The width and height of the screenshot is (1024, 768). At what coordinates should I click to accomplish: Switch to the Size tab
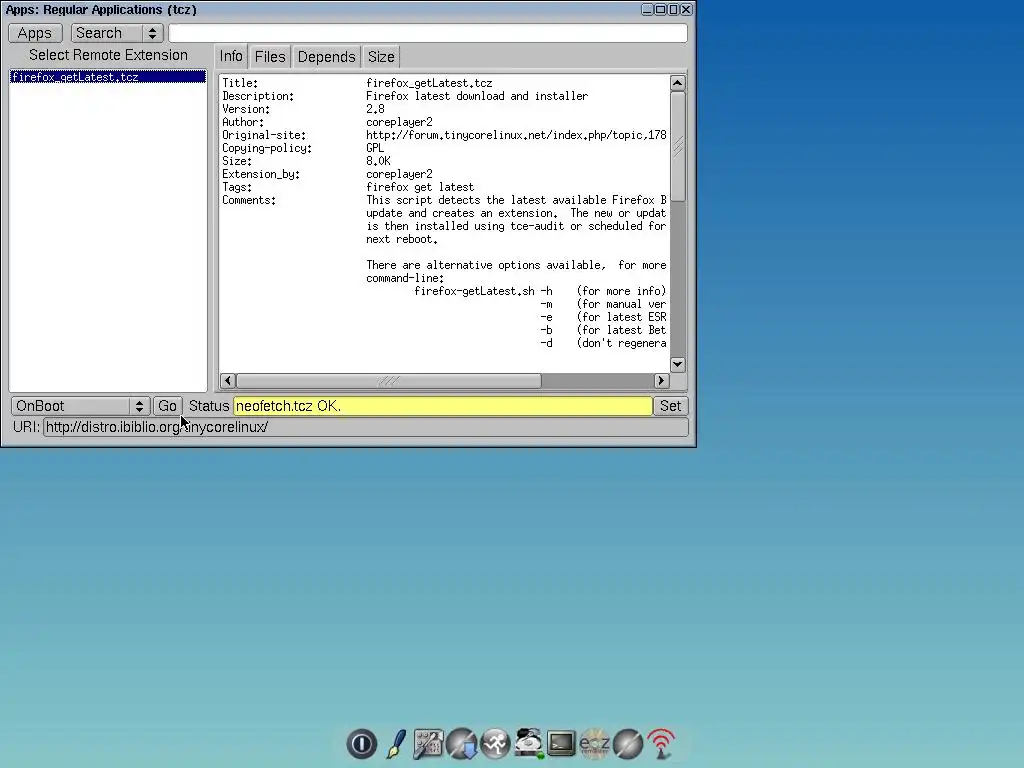pyautogui.click(x=381, y=57)
